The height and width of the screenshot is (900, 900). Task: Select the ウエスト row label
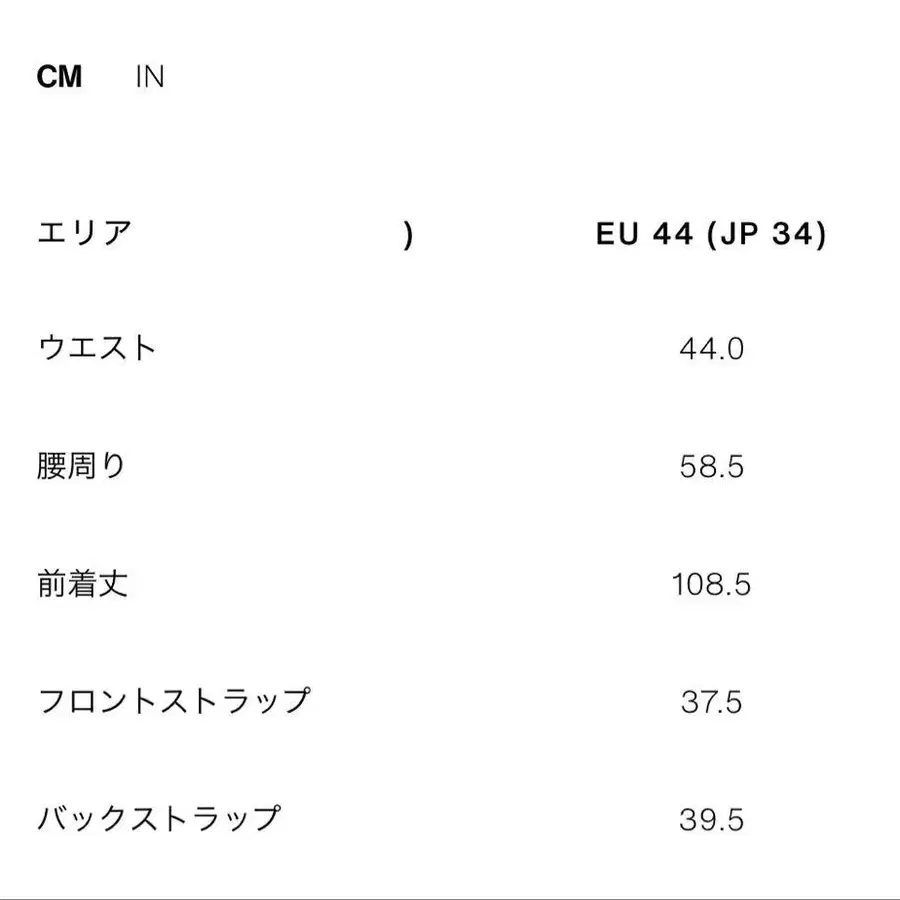coord(97,348)
